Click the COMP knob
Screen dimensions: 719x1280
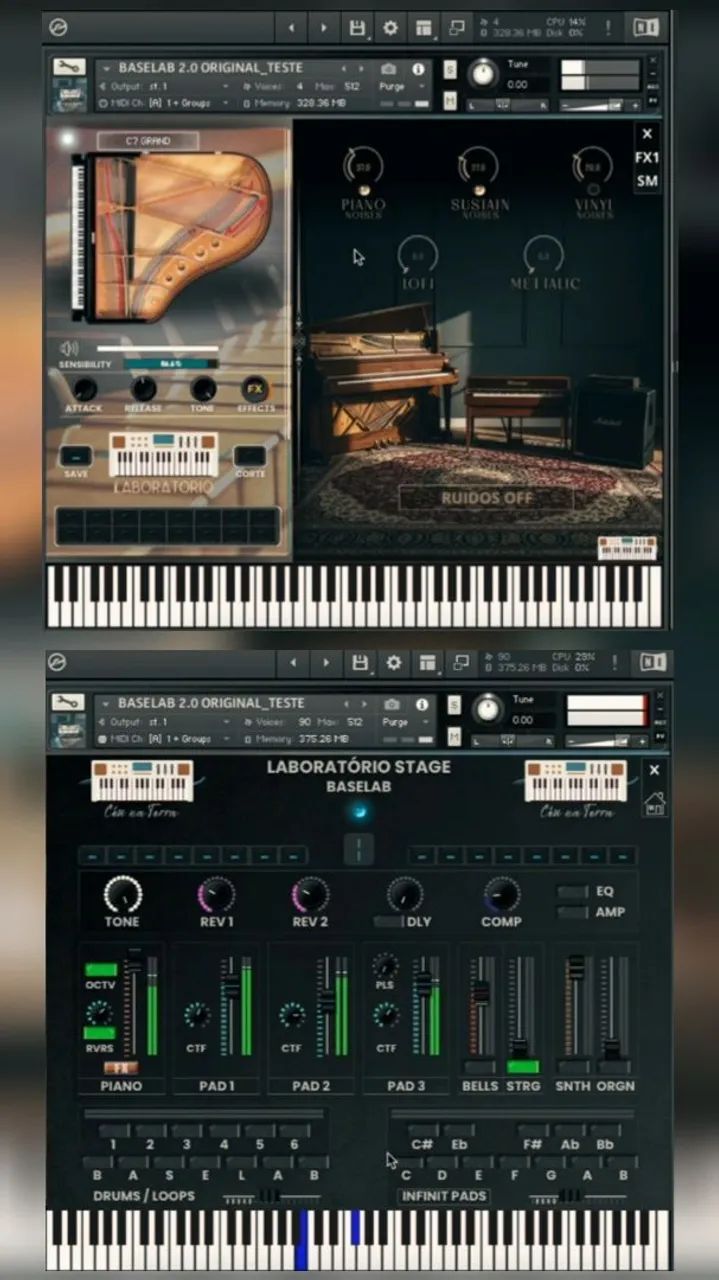(501, 894)
